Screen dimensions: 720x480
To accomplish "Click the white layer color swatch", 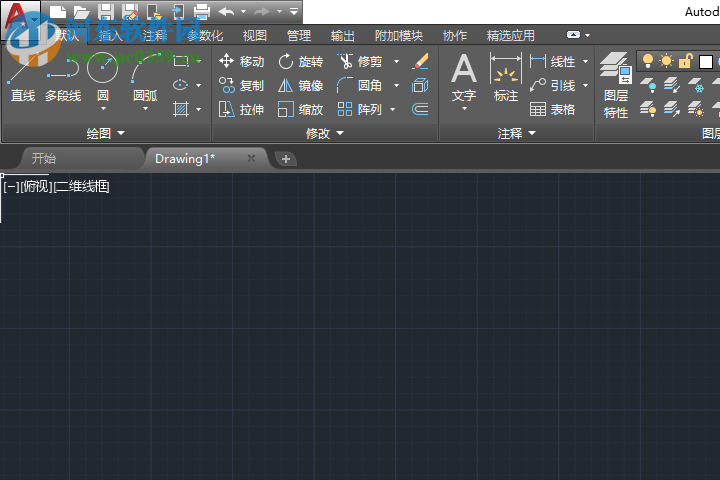I will click(705, 62).
